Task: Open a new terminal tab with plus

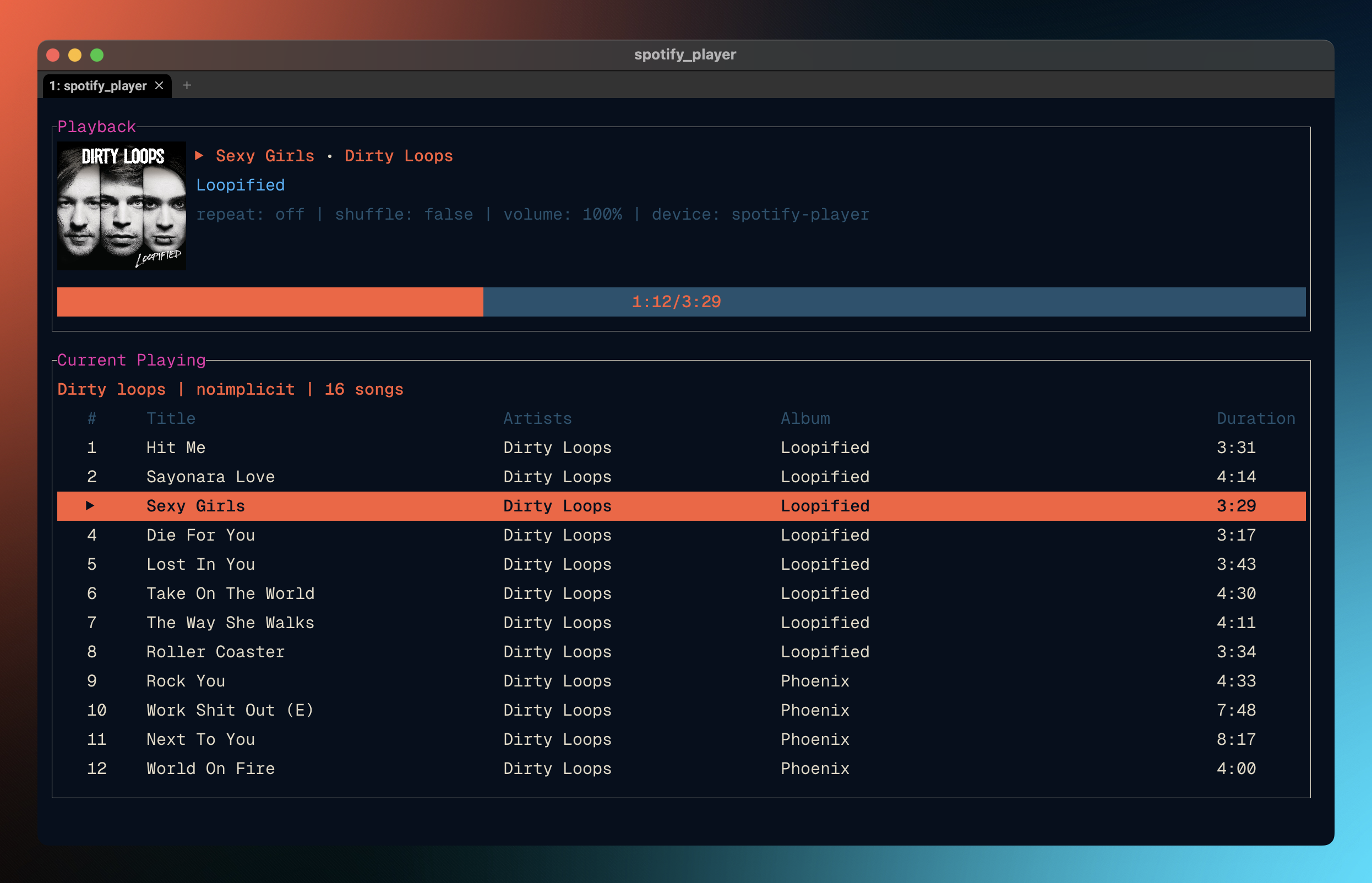Action: click(187, 85)
